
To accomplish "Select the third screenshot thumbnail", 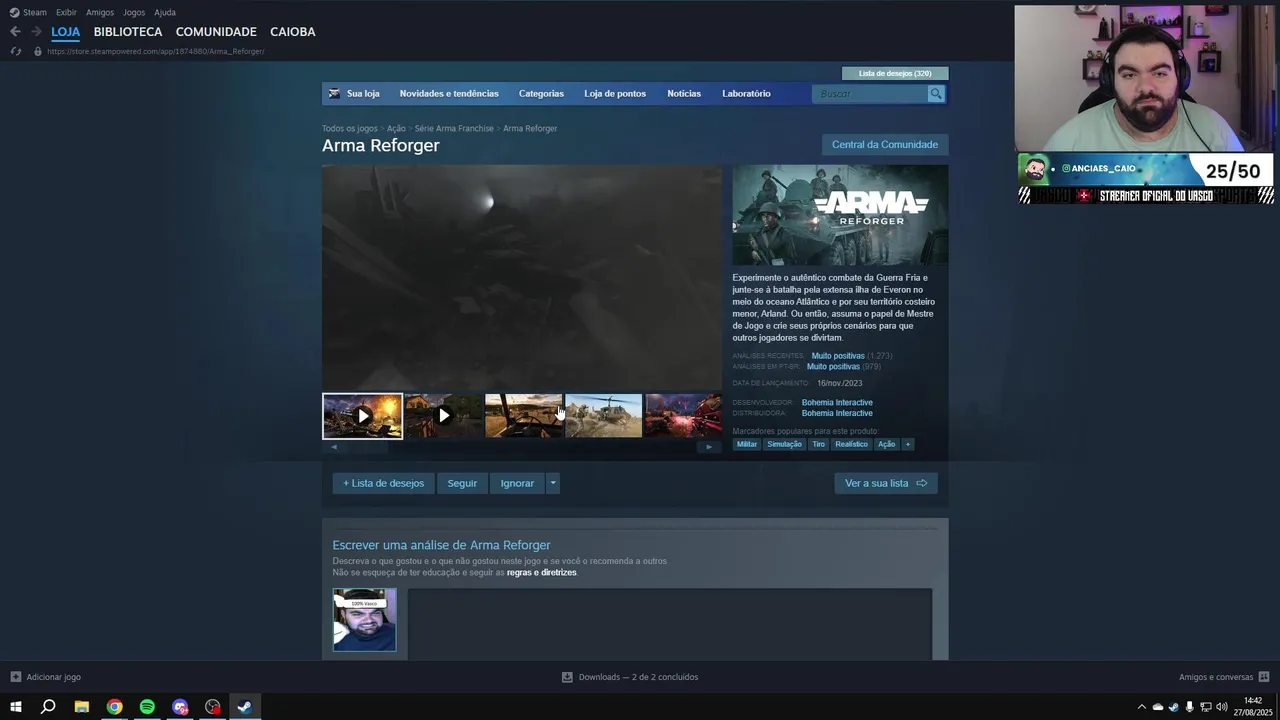I will (x=523, y=416).
